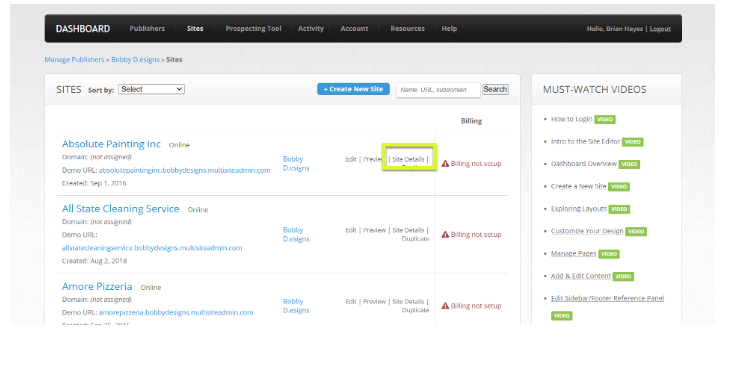Go to Manage Publishers breadcrumb
Viewport: 739px width, 391px height.
tap(74, 59)
